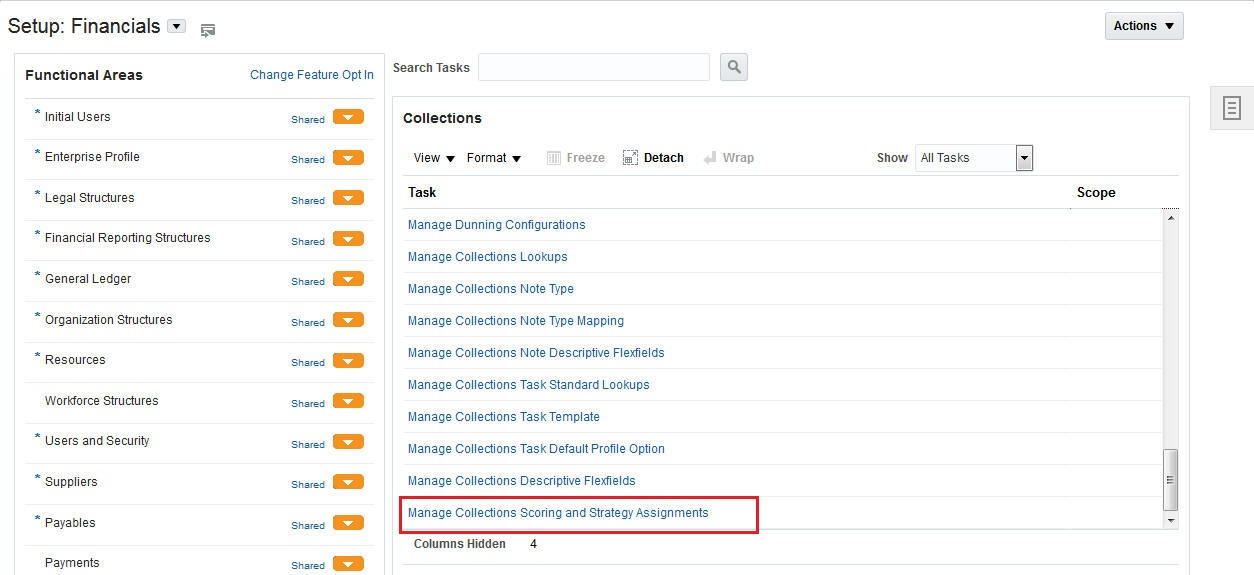Click inside the Search Tasks field
The height and width of the screenshot is (575, 1254).
[x=594, y=67]
